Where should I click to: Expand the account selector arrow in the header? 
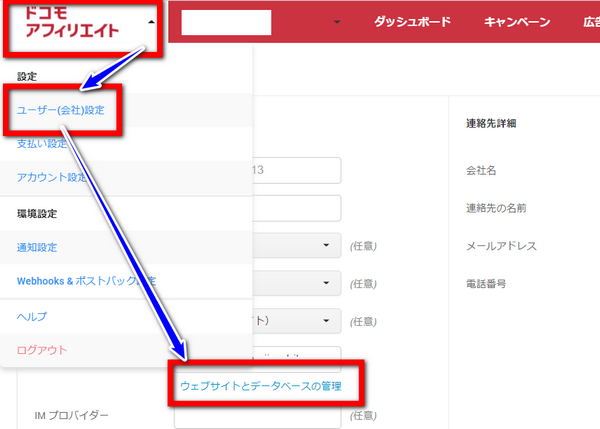coord(337,22)
